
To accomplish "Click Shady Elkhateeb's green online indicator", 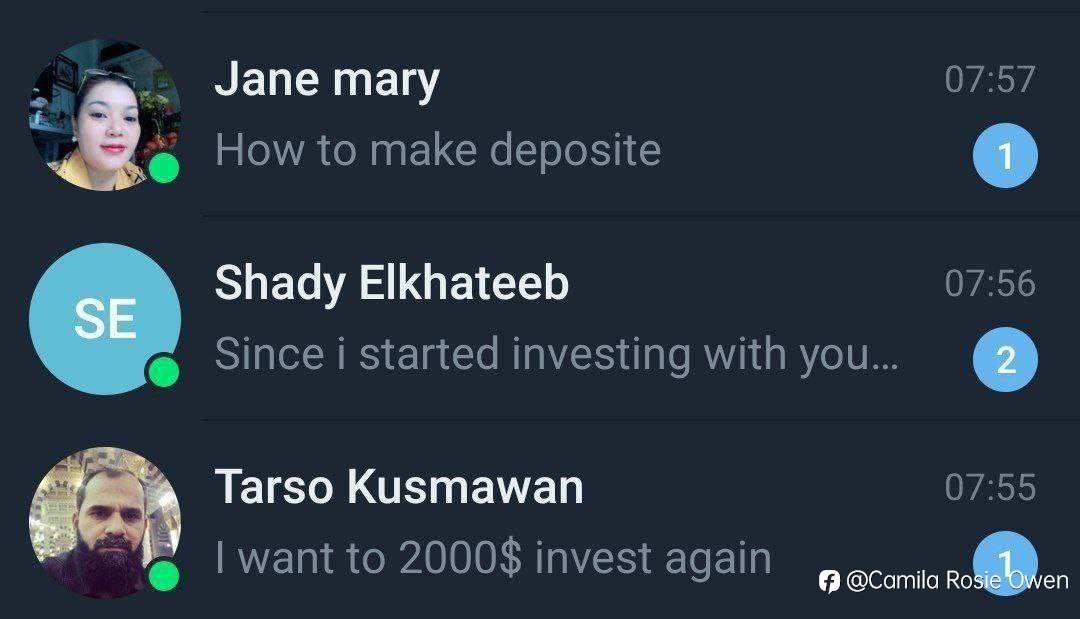I will (x=163, y=372).
